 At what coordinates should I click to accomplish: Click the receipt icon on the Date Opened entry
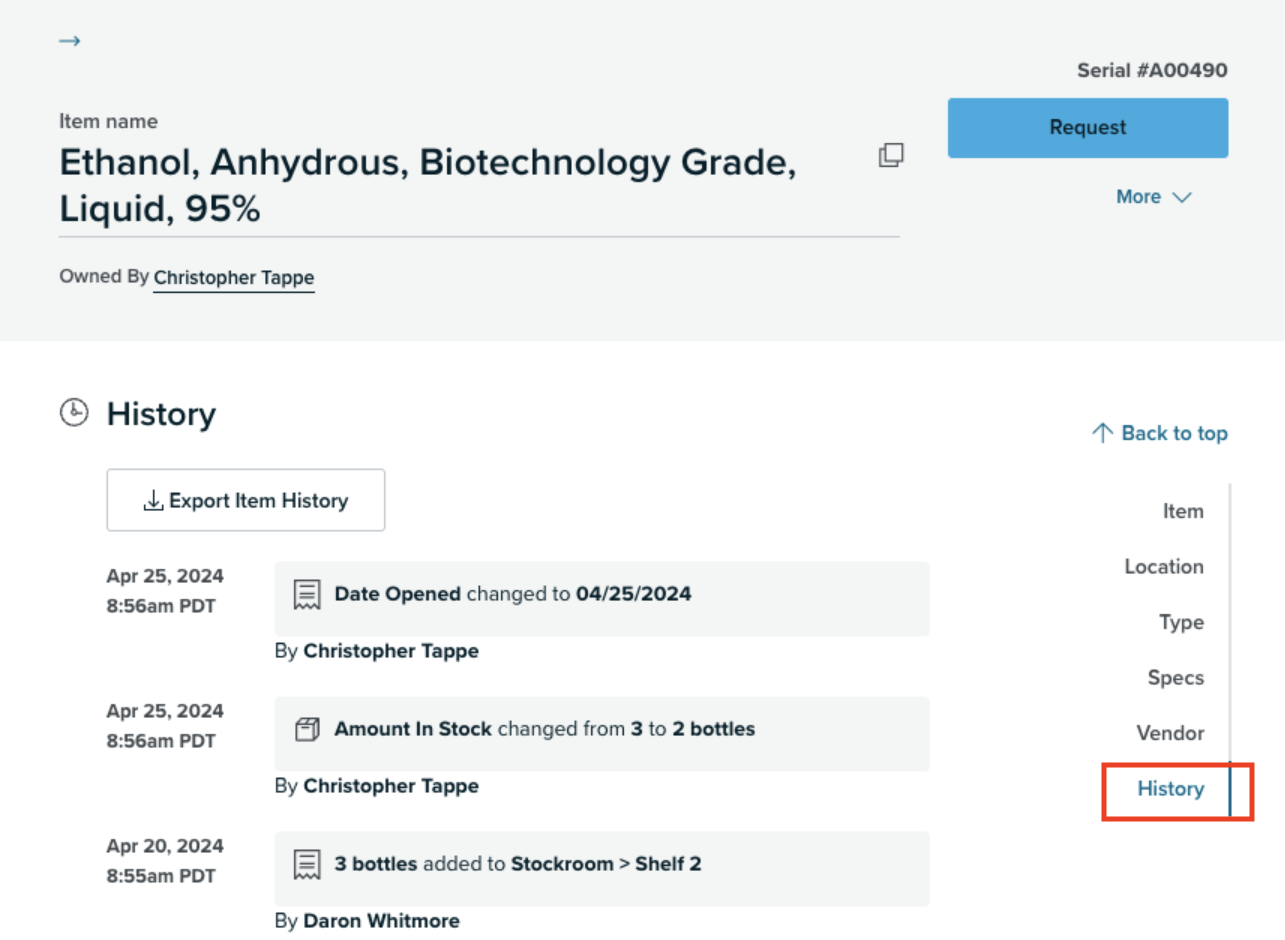305,594
